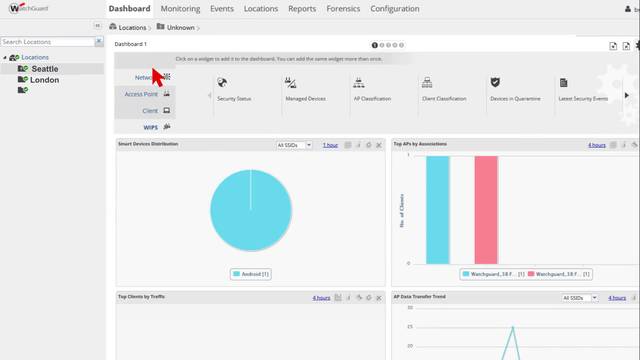
Task: Switch to the Events tab
Action: point(222,9)
